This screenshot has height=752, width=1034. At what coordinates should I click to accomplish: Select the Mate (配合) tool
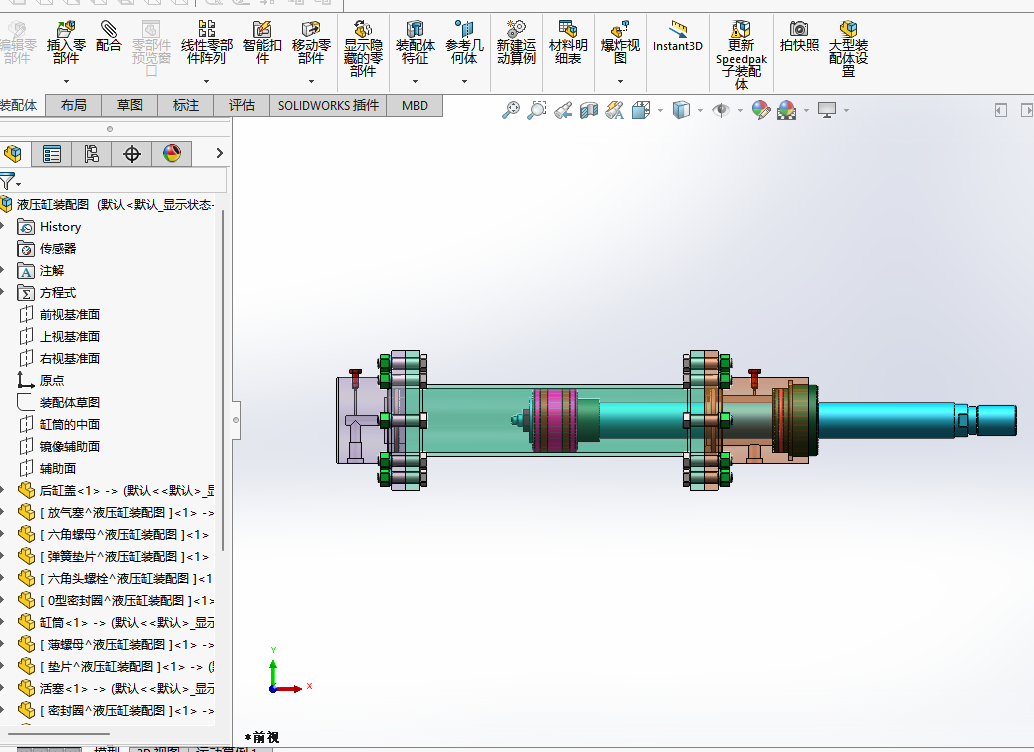[x=108, y=37]
